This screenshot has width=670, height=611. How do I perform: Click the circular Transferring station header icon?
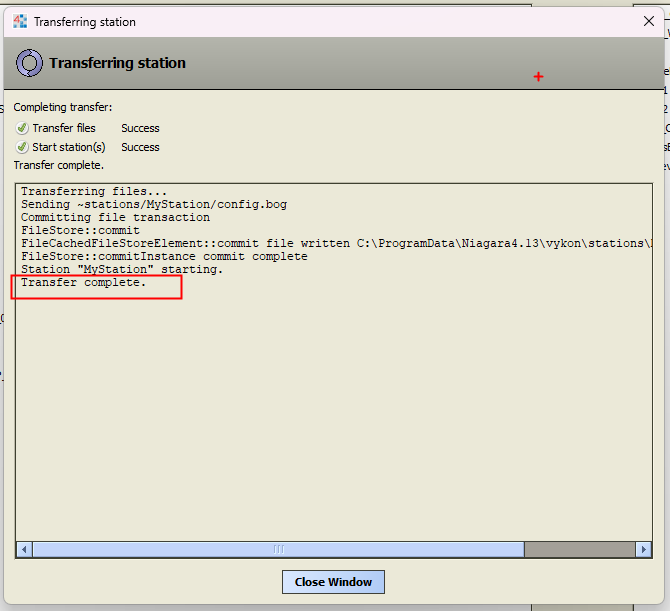click(29, 63)
